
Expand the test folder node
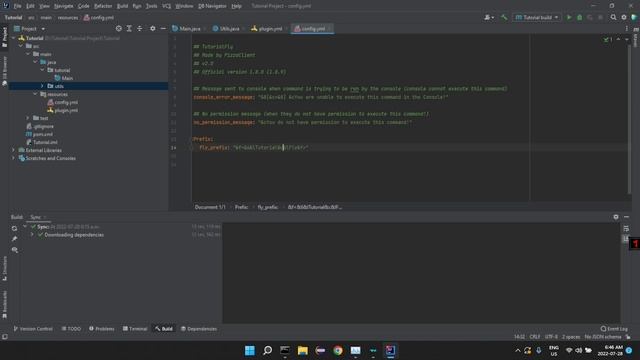coord(28,118)
